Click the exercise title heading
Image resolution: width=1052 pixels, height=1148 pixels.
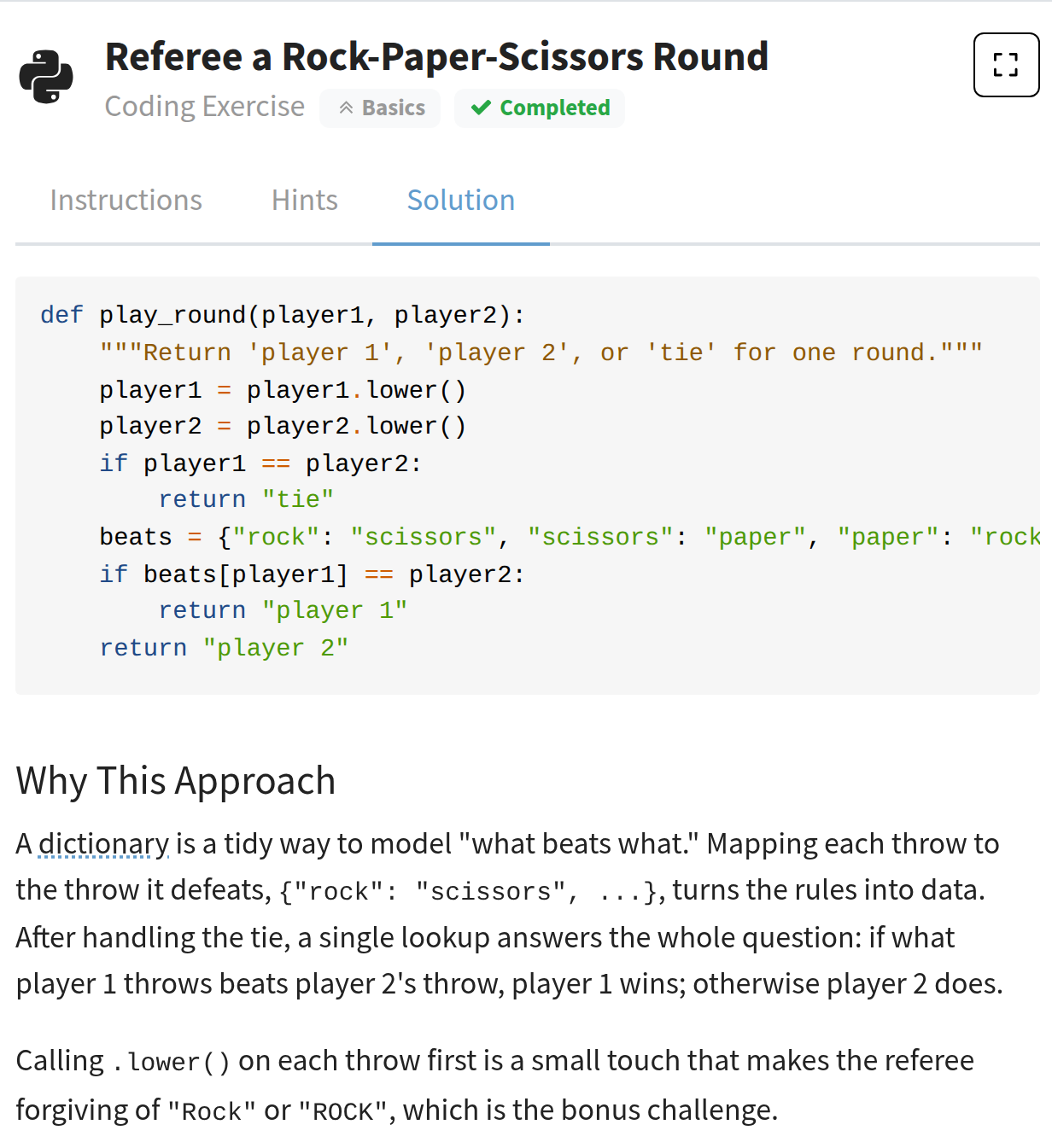coord(436,57)
